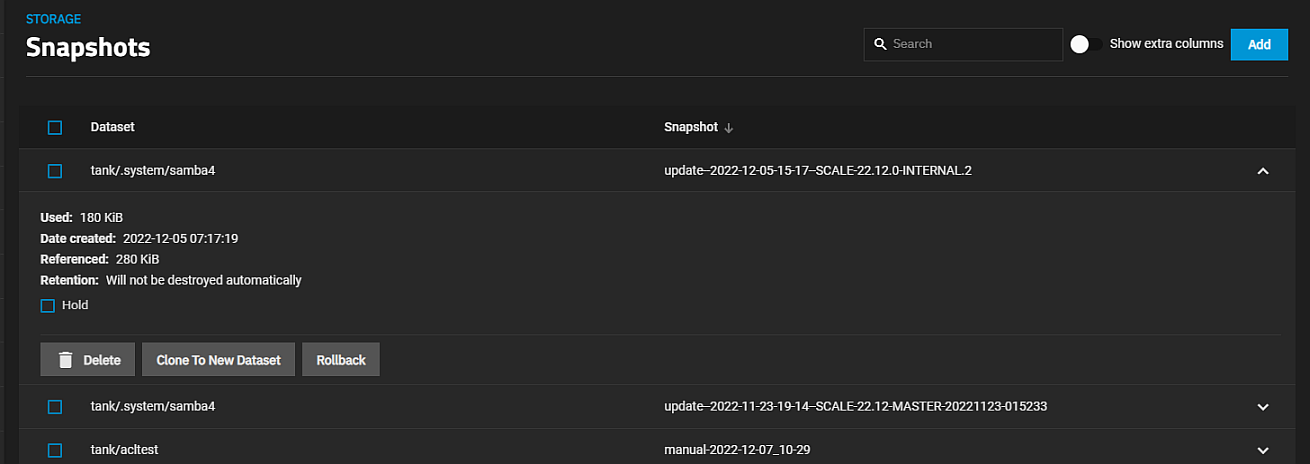
Task: Select checkbox for the MASTER-20221123 snapshot row
Action: point(55,407)
